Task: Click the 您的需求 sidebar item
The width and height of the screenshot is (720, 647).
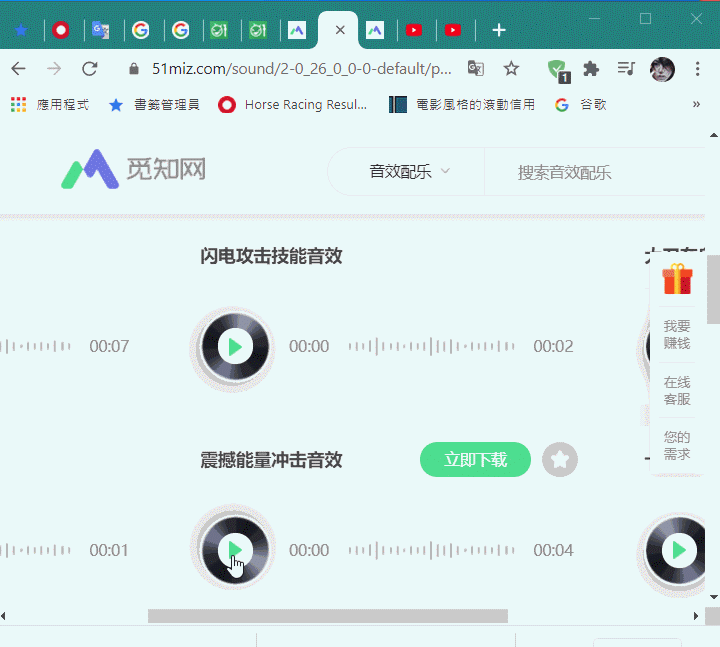Action: (677, 445)
